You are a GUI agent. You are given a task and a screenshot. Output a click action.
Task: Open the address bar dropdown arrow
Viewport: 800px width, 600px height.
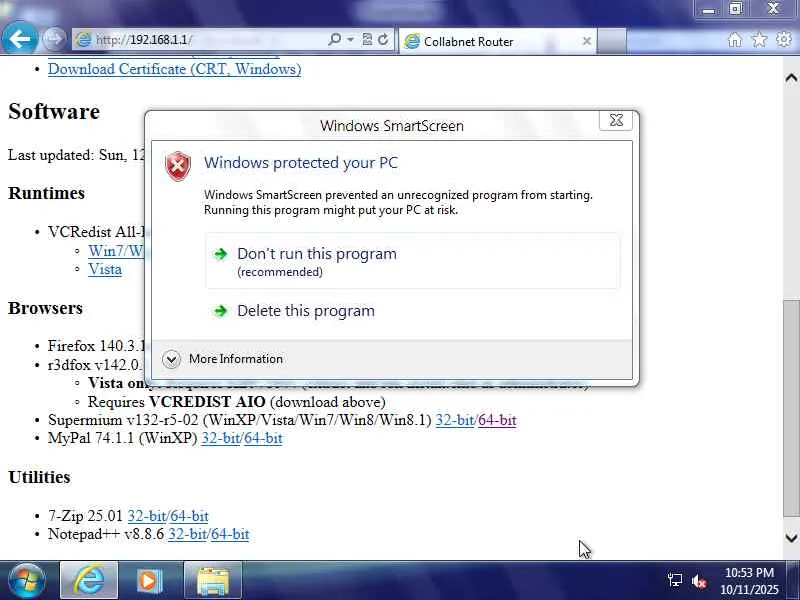[351, 39]
